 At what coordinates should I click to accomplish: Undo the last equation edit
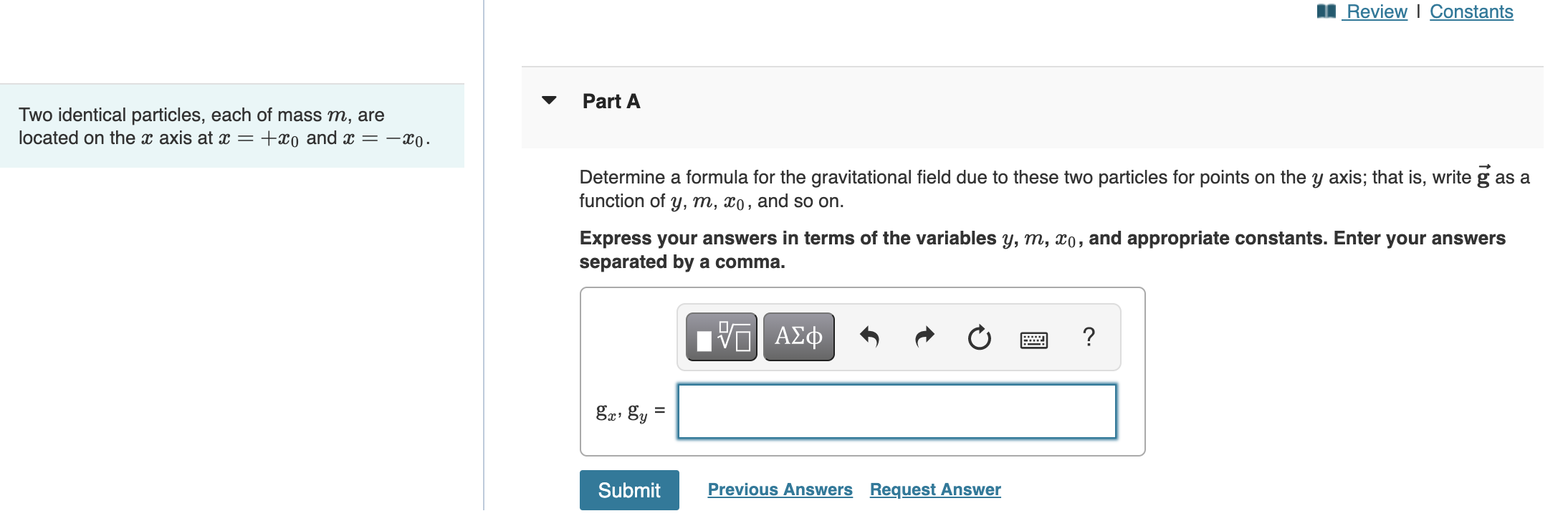[x=871, y=336]
